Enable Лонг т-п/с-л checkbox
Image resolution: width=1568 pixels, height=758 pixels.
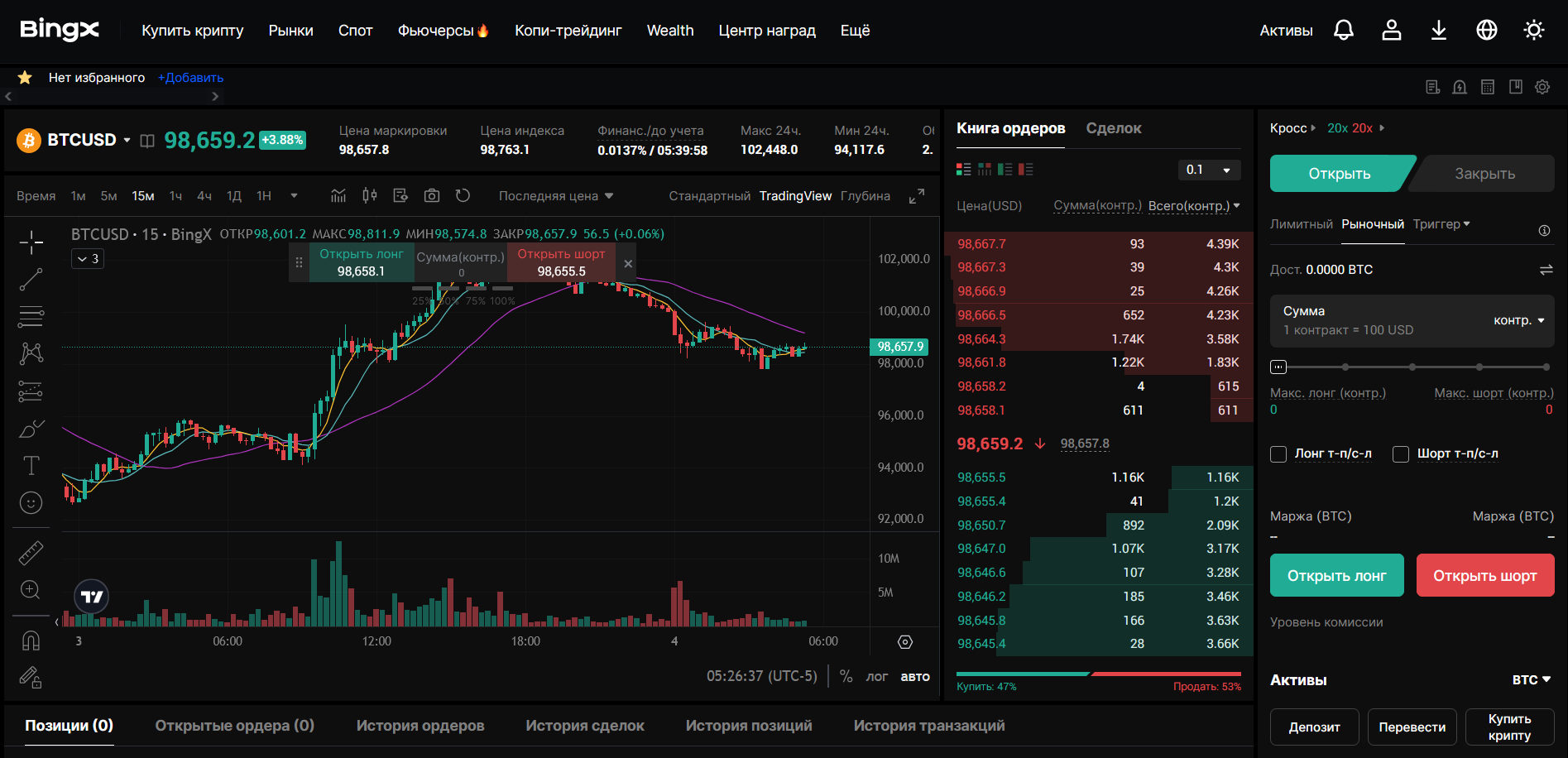click(1278, 454)
